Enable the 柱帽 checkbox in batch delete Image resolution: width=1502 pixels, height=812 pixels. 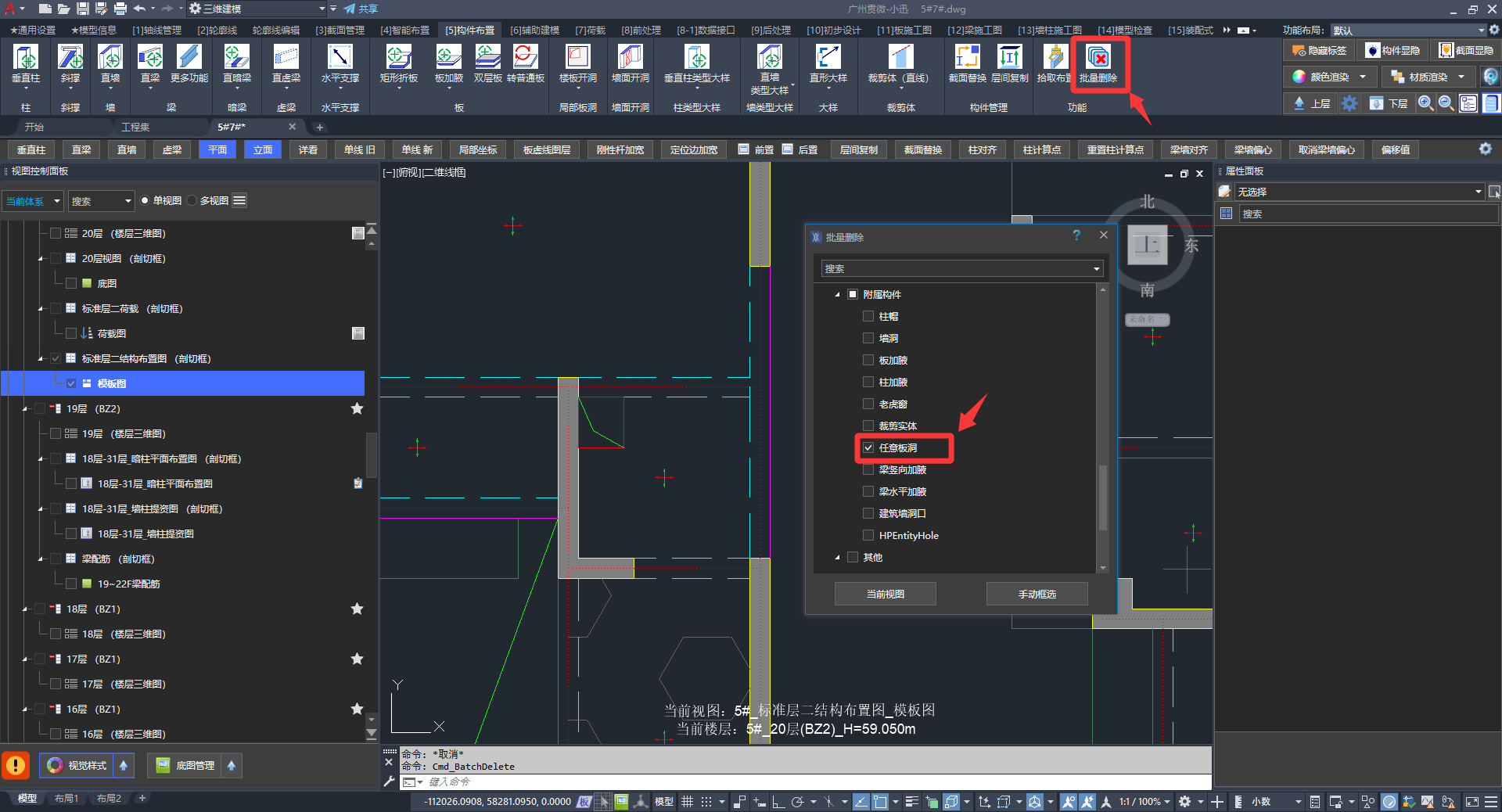868,317
